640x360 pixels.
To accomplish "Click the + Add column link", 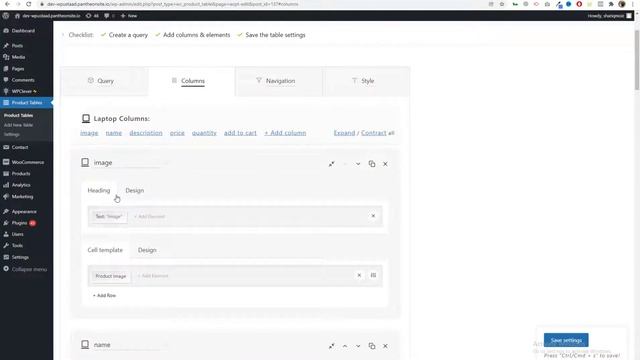I will (285, 133).
